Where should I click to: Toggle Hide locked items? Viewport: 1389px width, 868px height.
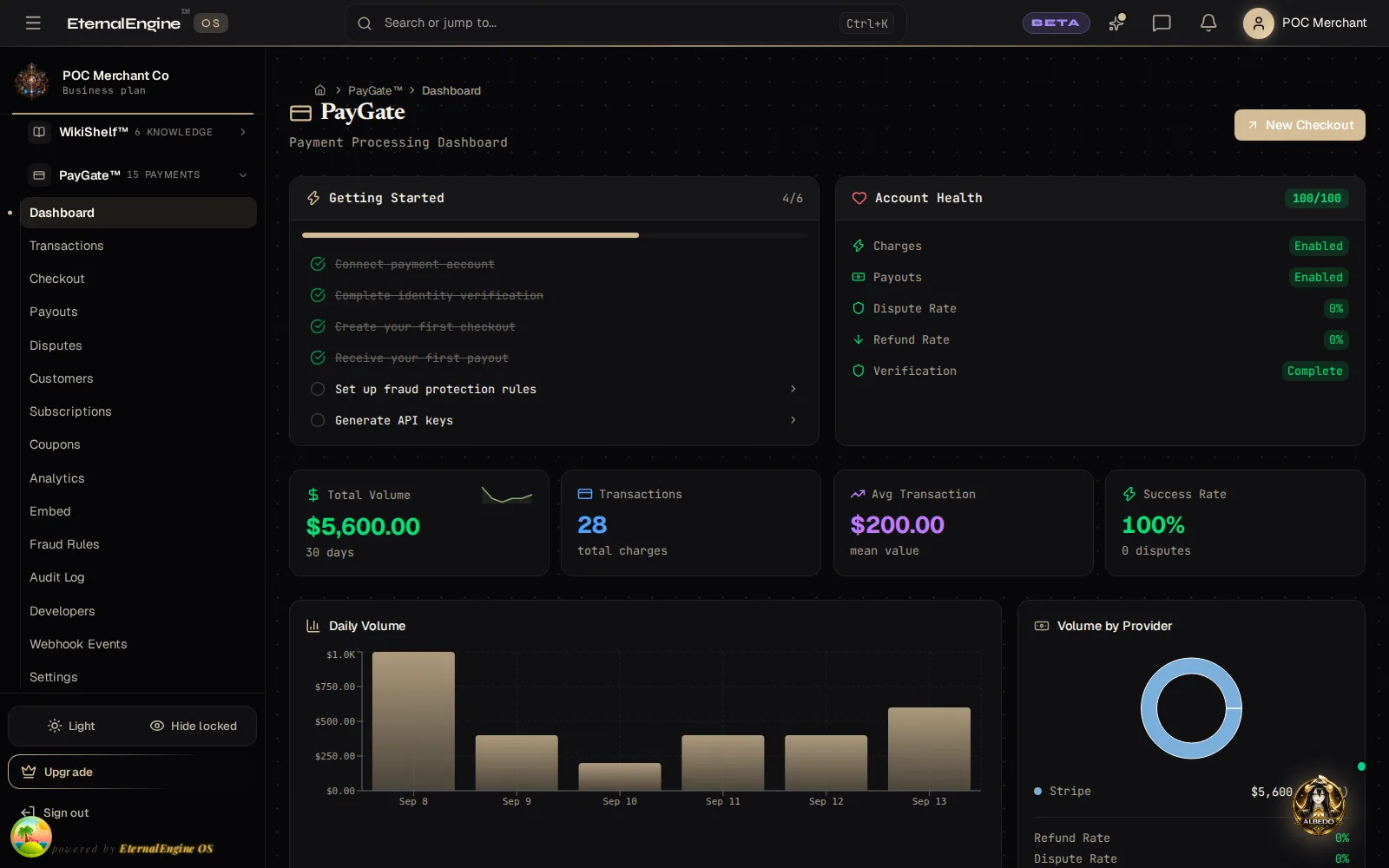193,726
